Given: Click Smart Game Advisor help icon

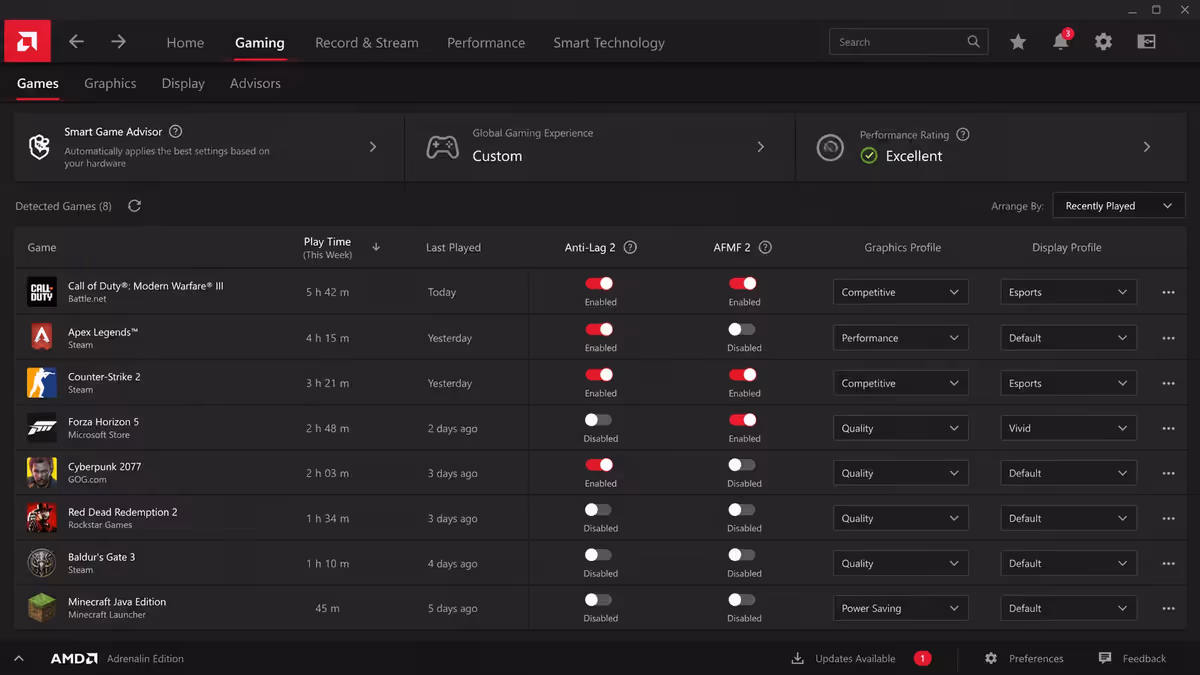Looking at the screenshot, I should pyautogui.click(x=176, y=131).
